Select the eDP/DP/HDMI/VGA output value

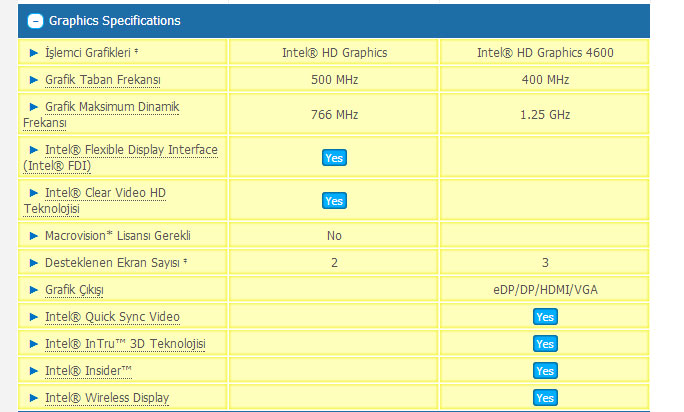545,290
